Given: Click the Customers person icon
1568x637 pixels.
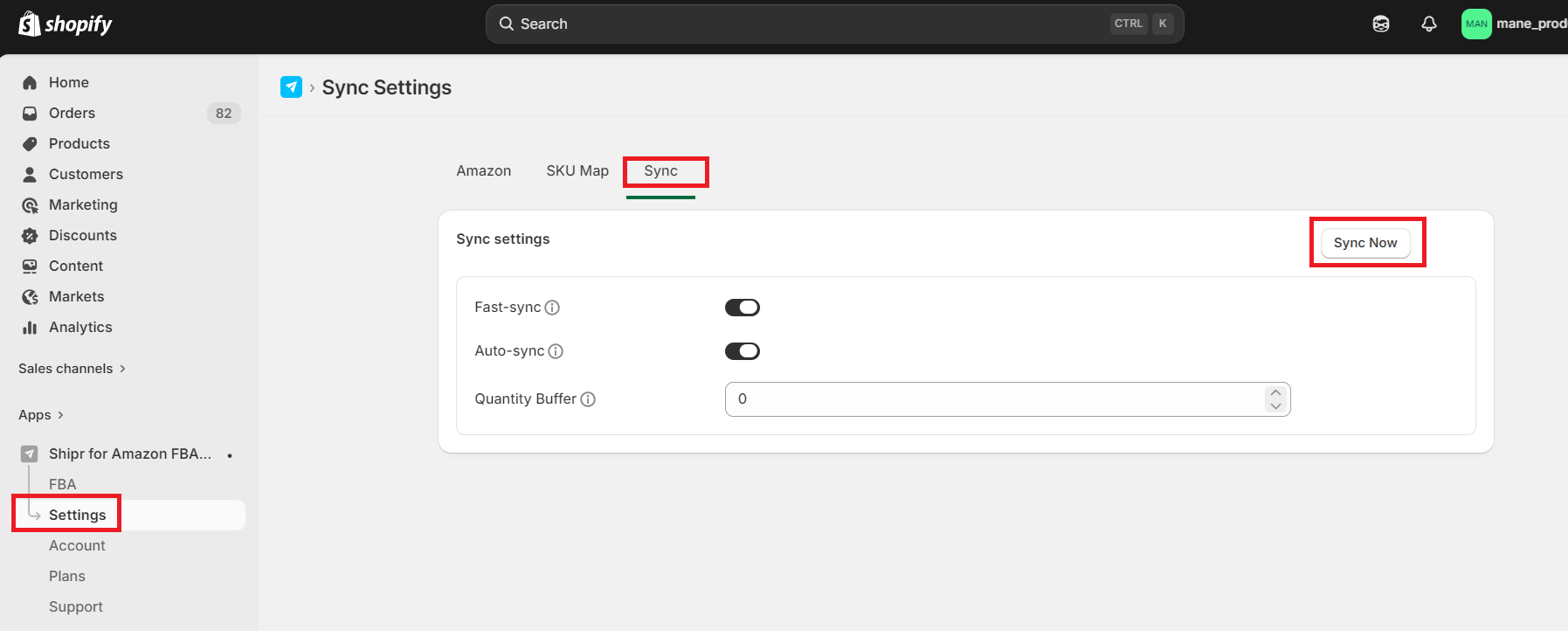Looking at the screenshot, I should [30, 174].
